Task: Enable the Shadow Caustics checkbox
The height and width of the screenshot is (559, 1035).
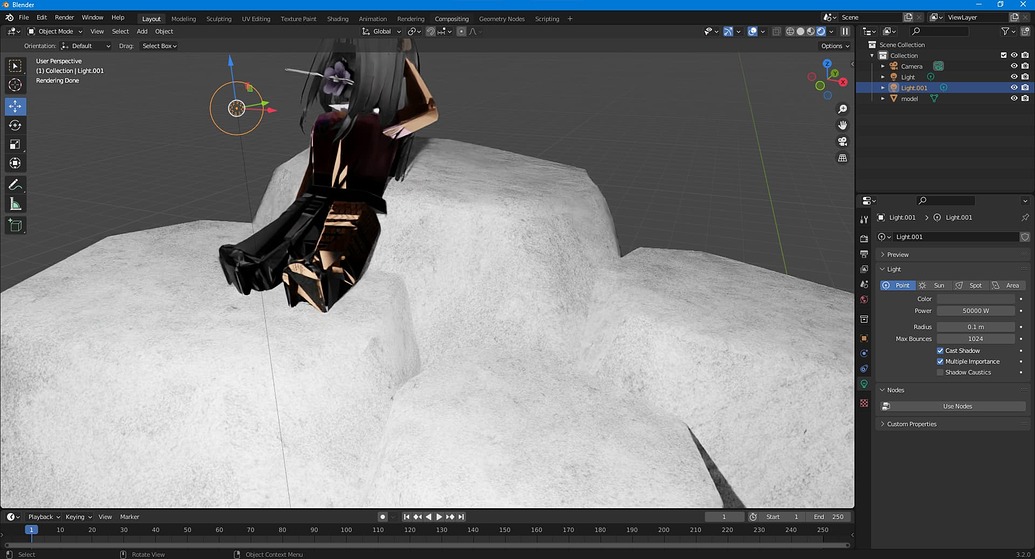Action: click(940, 372)
